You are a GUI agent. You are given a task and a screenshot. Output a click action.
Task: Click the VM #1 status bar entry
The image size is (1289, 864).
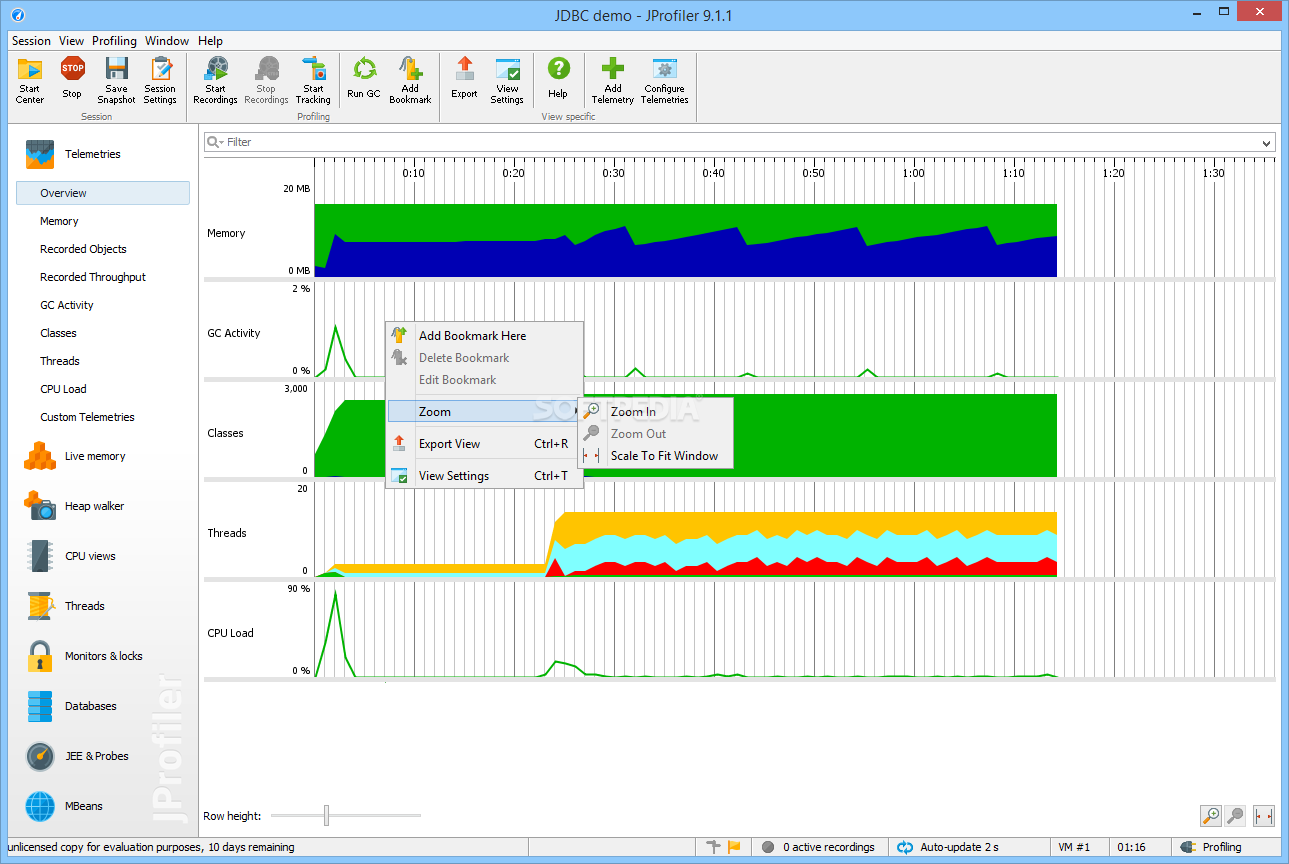pos(1074,847)
